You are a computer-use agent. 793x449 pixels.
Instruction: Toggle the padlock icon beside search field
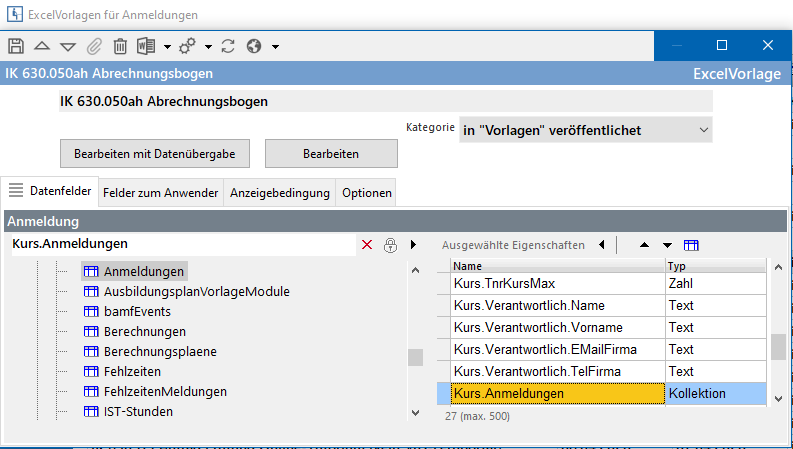[390, 245]
